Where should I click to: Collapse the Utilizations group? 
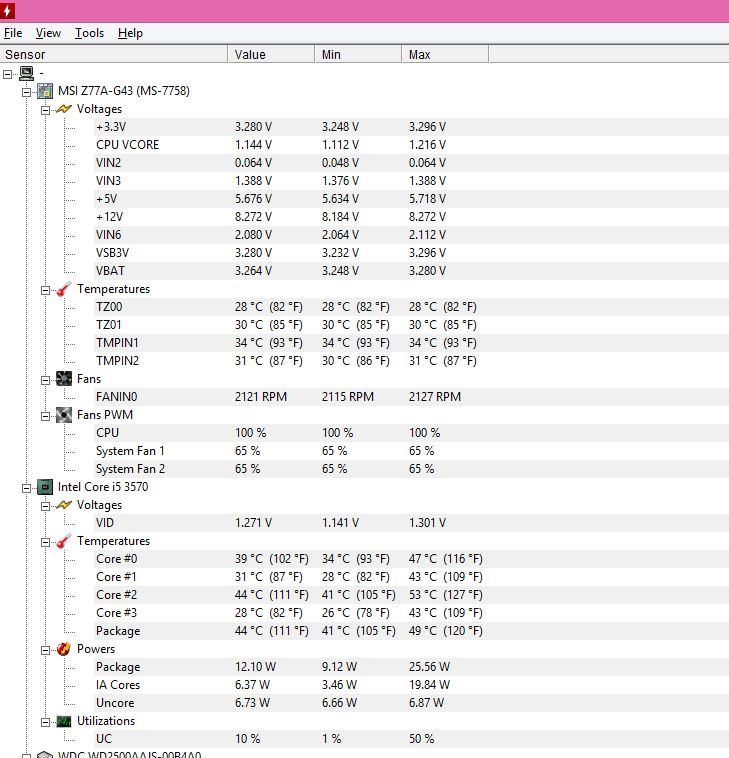pyautogui.click(x=45, y=722)
